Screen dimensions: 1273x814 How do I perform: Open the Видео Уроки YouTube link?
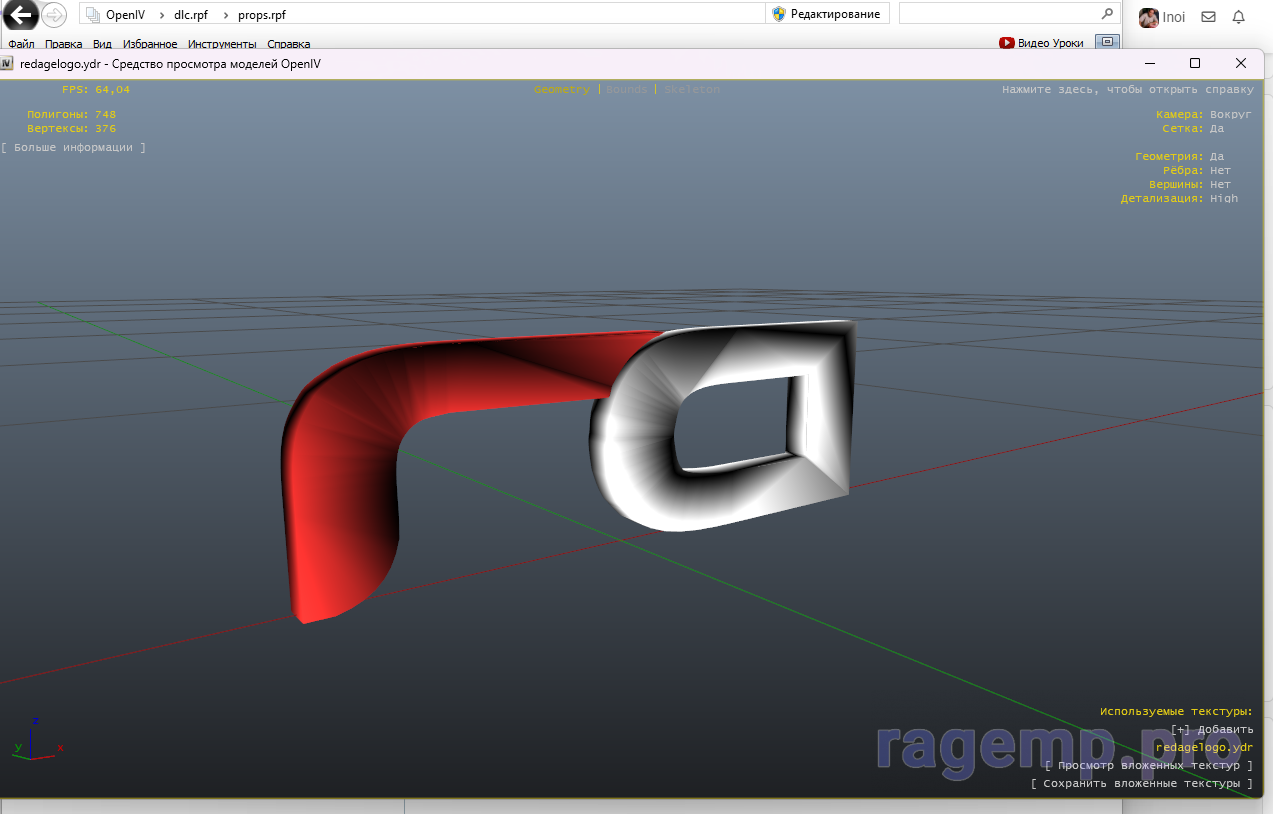point(1041,43)
